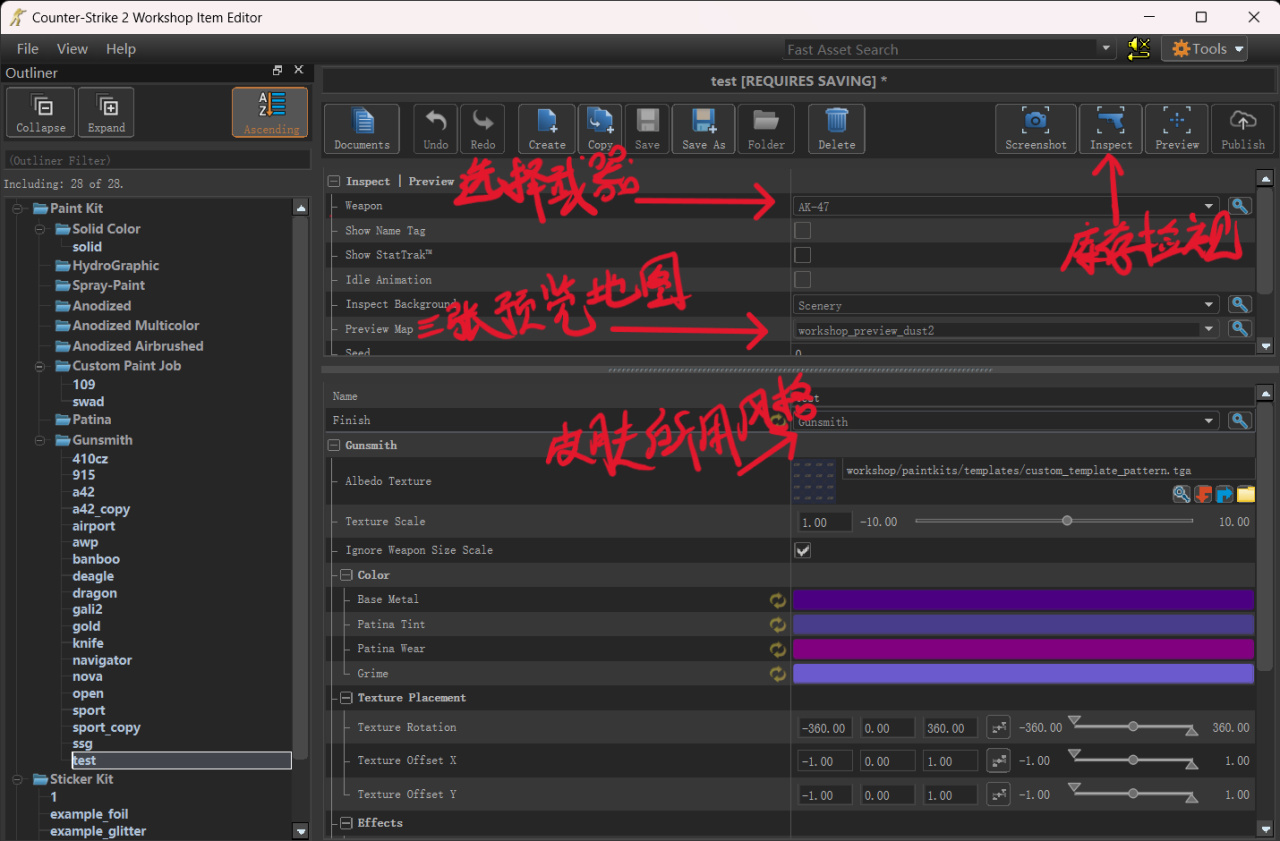Click the Albedo Texture thumbnail preview
The image size is (1280, 841).
(814, 481)
